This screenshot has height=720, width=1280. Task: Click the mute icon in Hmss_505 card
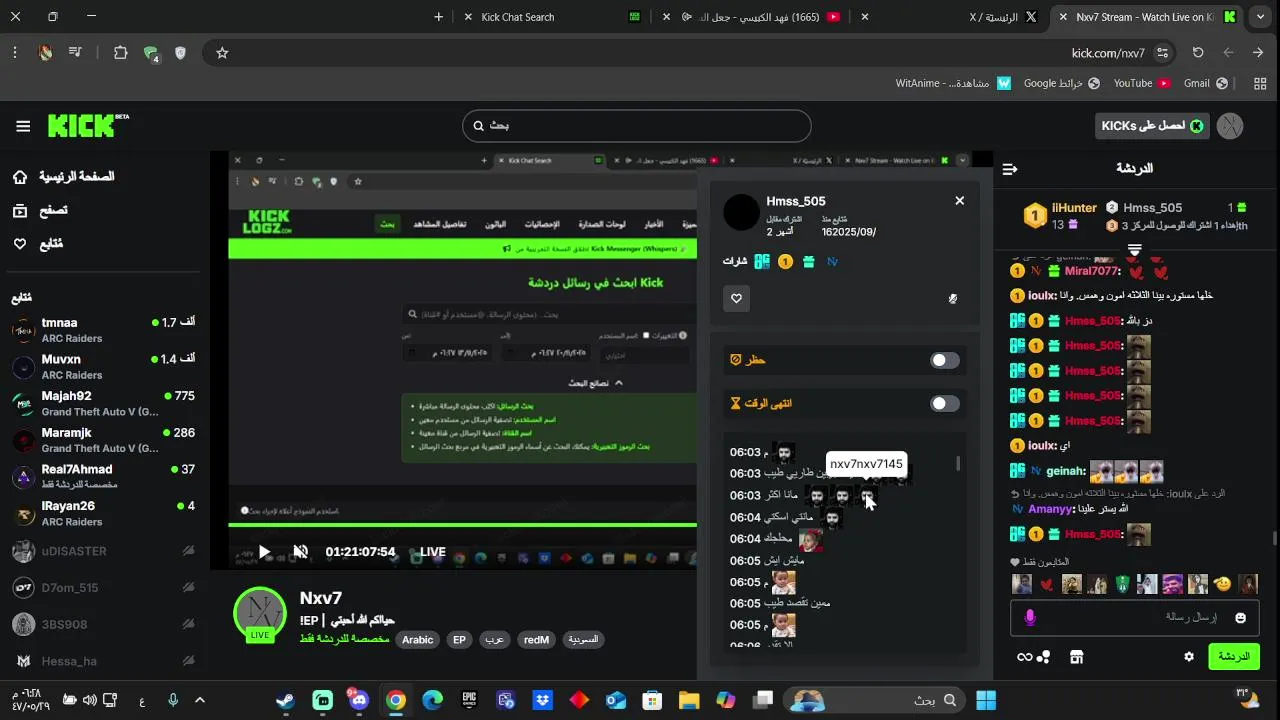pyautogui.click(x=952, y=298)
